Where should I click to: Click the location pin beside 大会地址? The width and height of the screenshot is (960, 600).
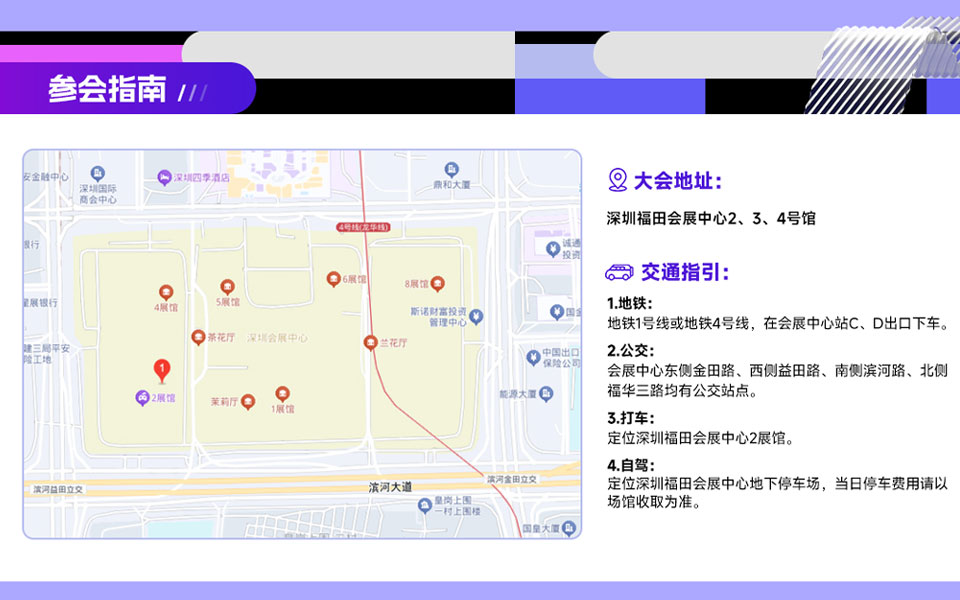pos(618,181)
